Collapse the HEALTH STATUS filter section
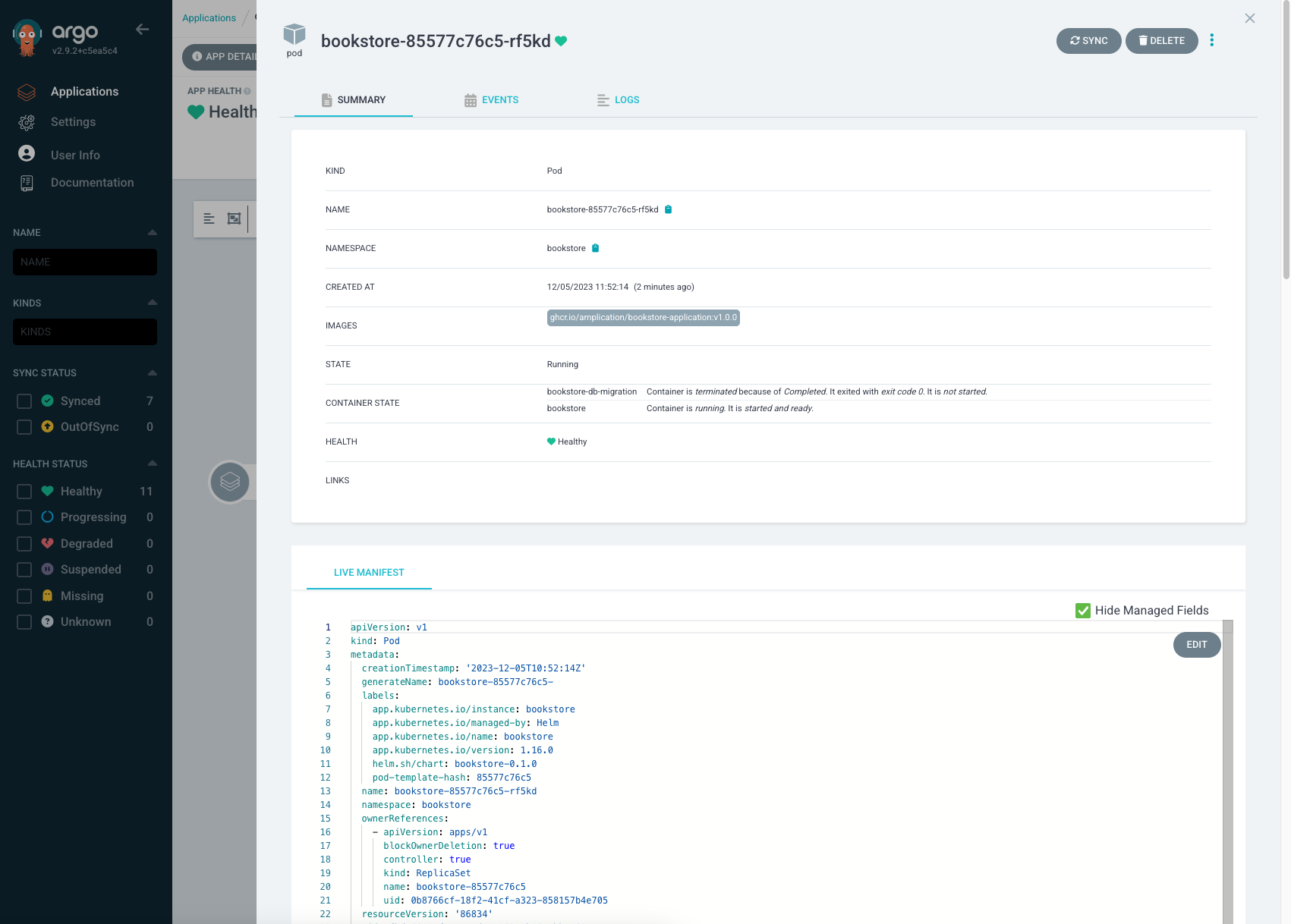 (153, 463)
